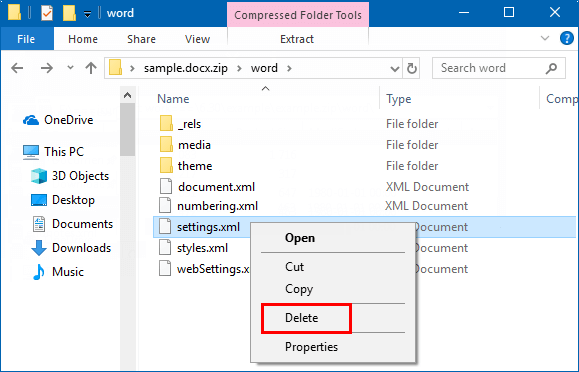This screenshot has height=372, width=579.
Task: Open Help with the question mark icon
Action: 566,38
